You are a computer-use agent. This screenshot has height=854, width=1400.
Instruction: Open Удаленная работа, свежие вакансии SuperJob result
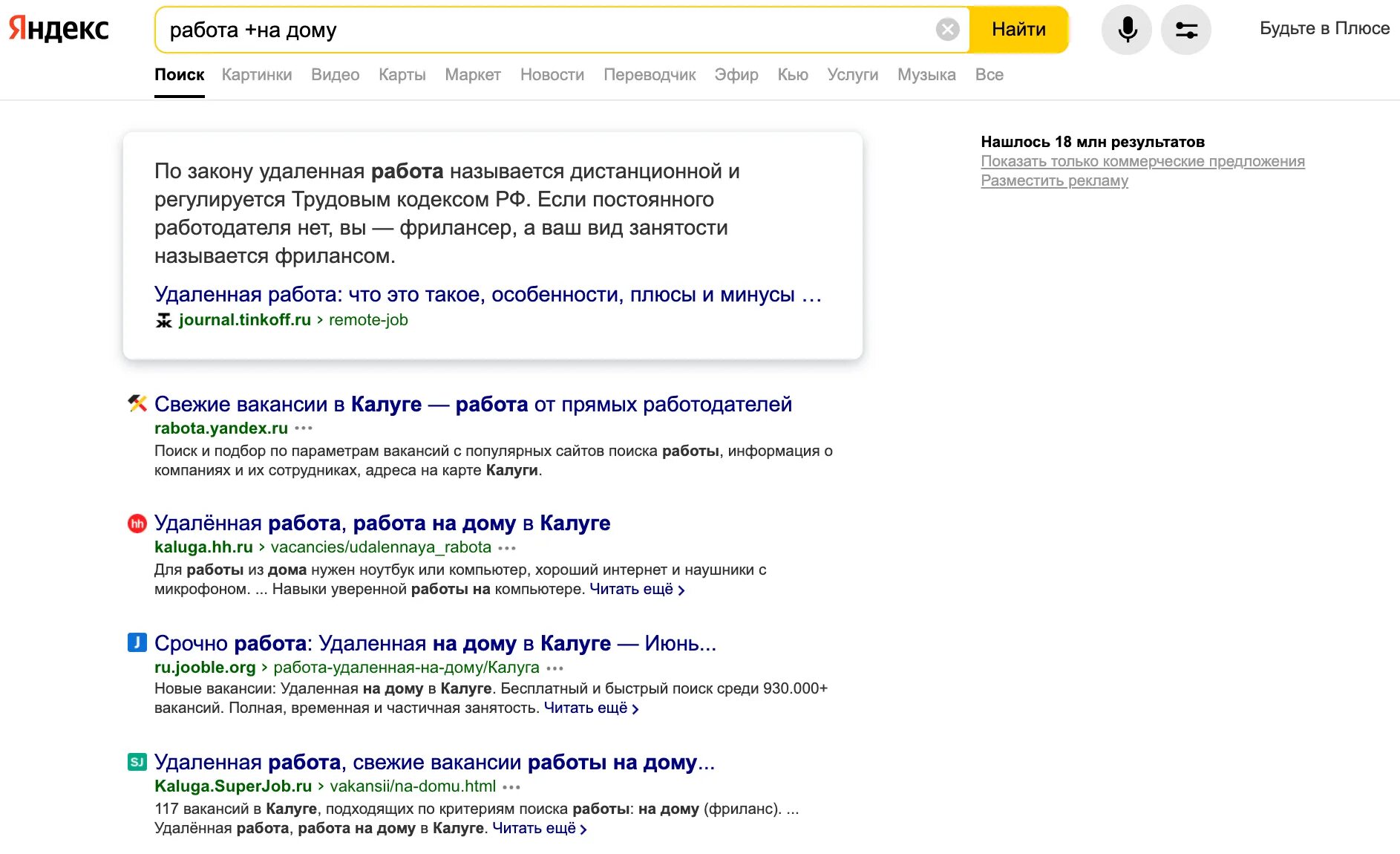click(434, 762)
